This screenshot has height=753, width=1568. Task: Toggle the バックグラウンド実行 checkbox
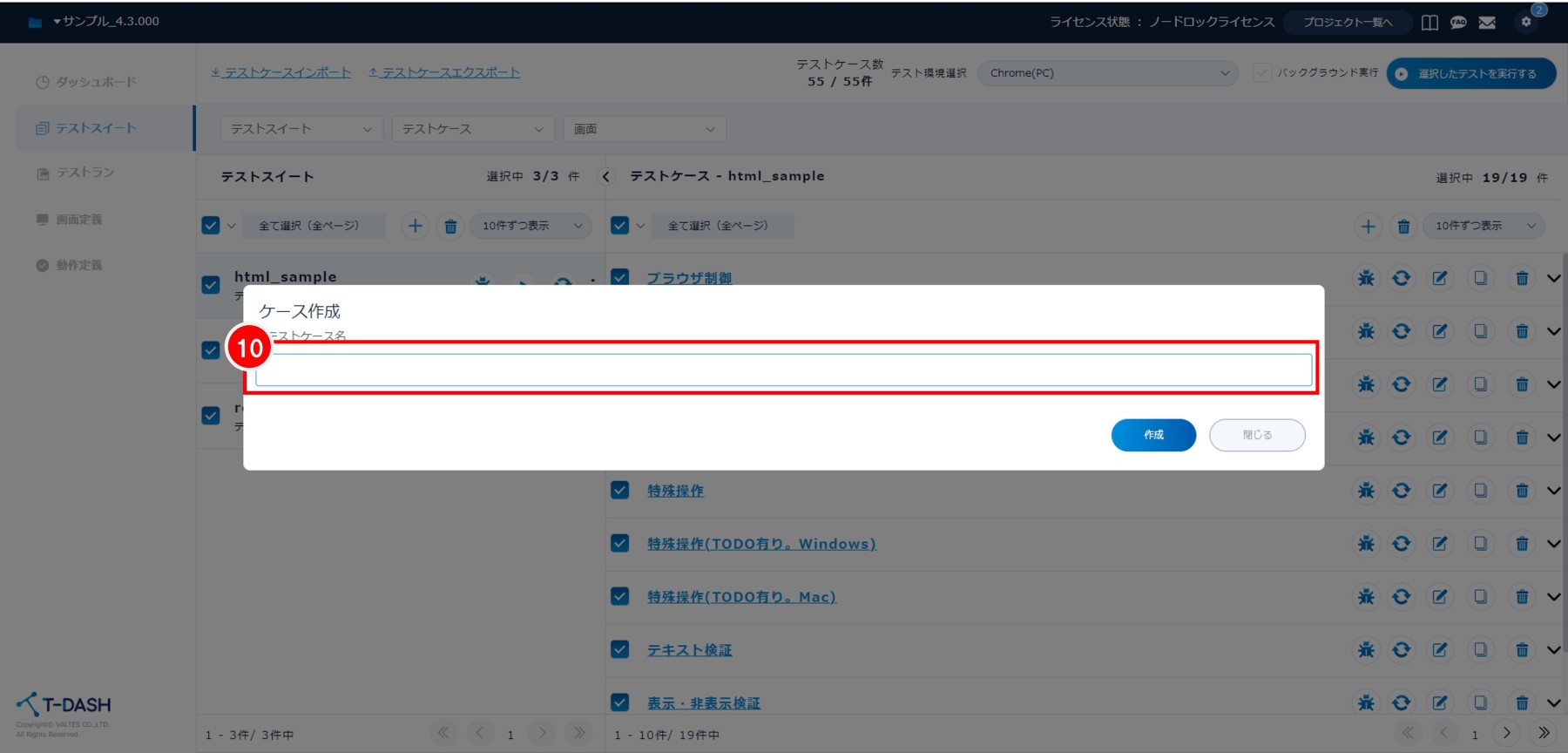click(x=1261, y=73)
